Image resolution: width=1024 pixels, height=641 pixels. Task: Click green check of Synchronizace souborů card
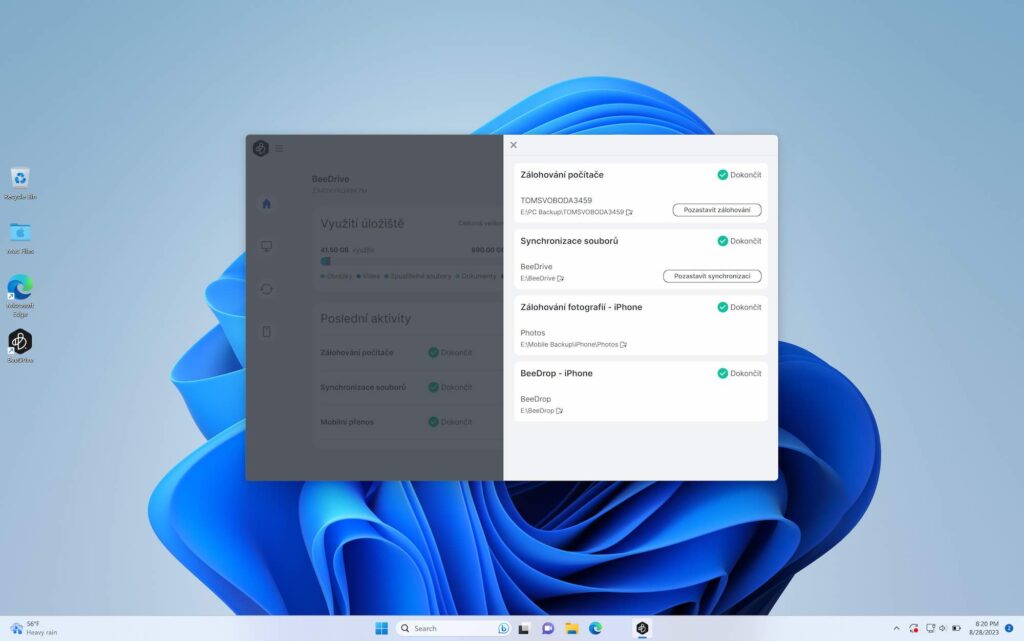tap(722, 241)
